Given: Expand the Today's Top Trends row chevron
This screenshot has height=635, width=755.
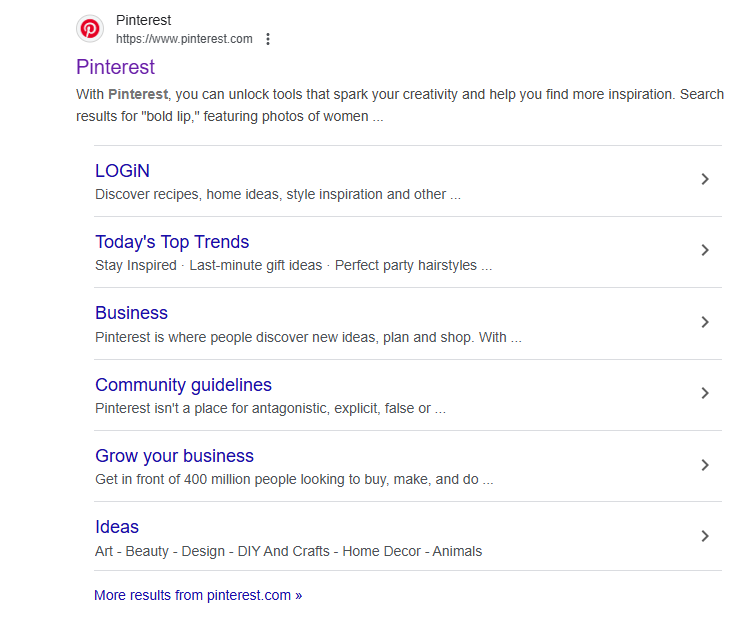Looking at the screenshot, I should point(705,250).
